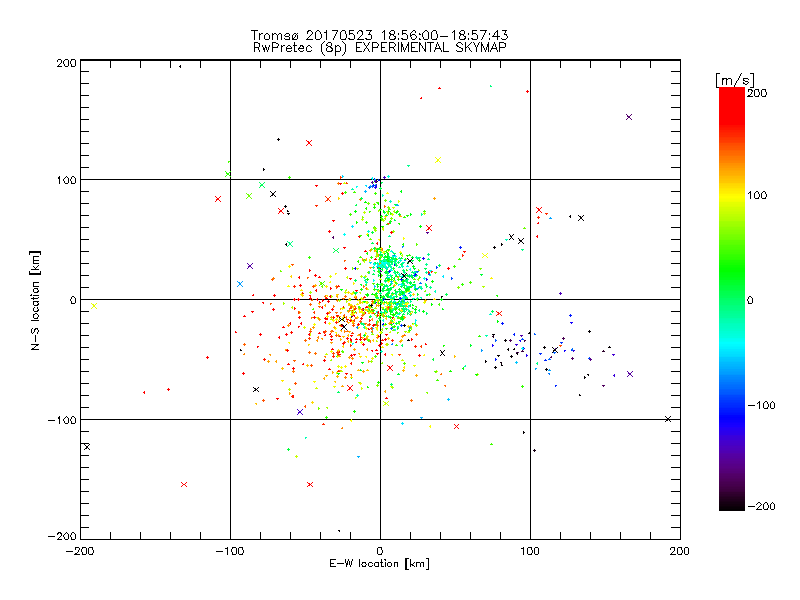
Task: Click the colorbar label '100'
Action: tap(757, 195)
